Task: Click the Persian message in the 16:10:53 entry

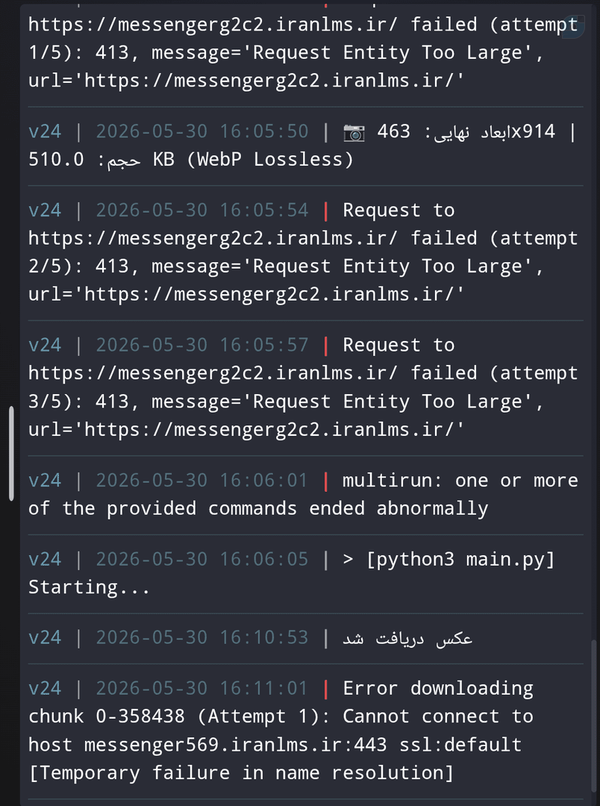Action: (407, 638)
